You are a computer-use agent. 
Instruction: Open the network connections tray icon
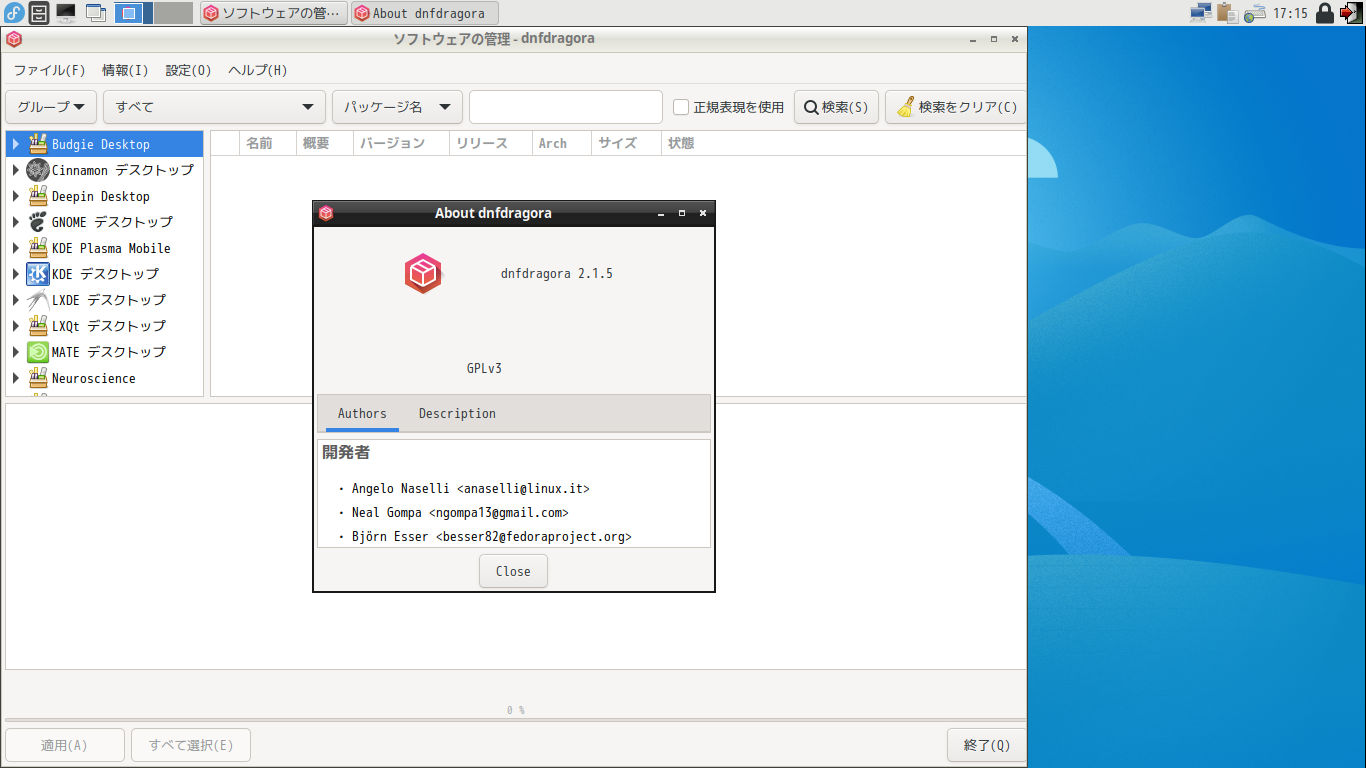click(1201, 13)
